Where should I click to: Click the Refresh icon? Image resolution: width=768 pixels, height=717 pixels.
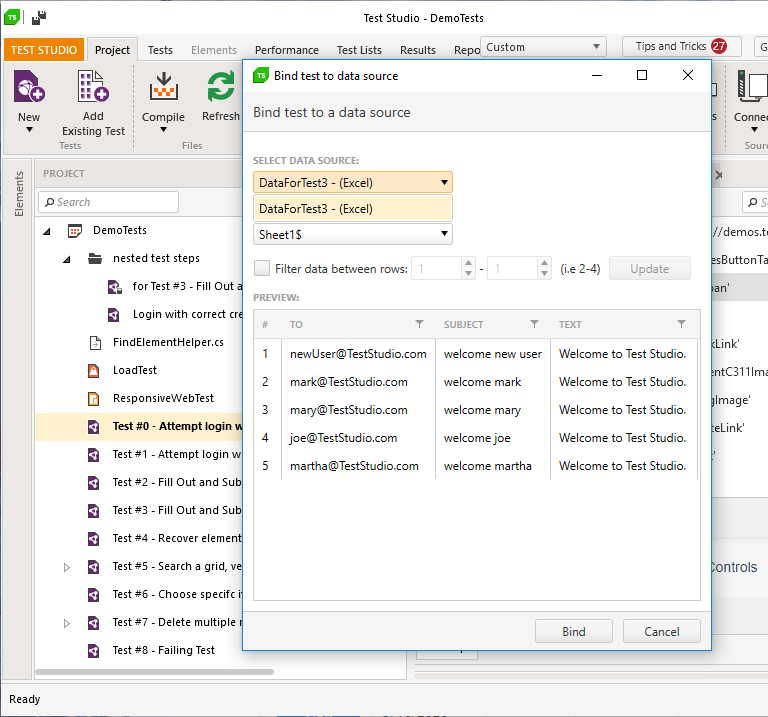[220, 87]
